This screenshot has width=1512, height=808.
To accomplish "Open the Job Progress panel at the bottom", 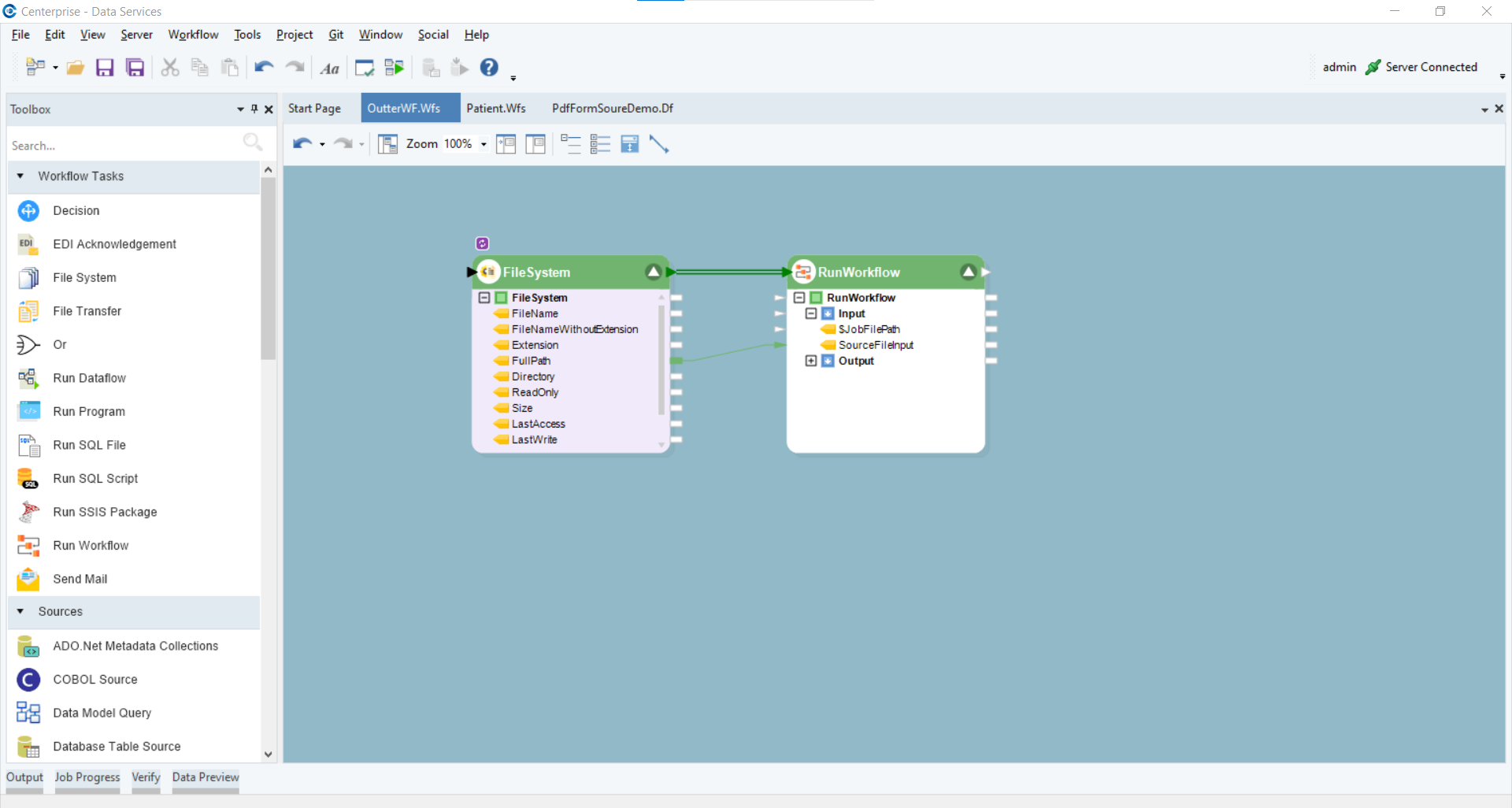I will [87, 778].
